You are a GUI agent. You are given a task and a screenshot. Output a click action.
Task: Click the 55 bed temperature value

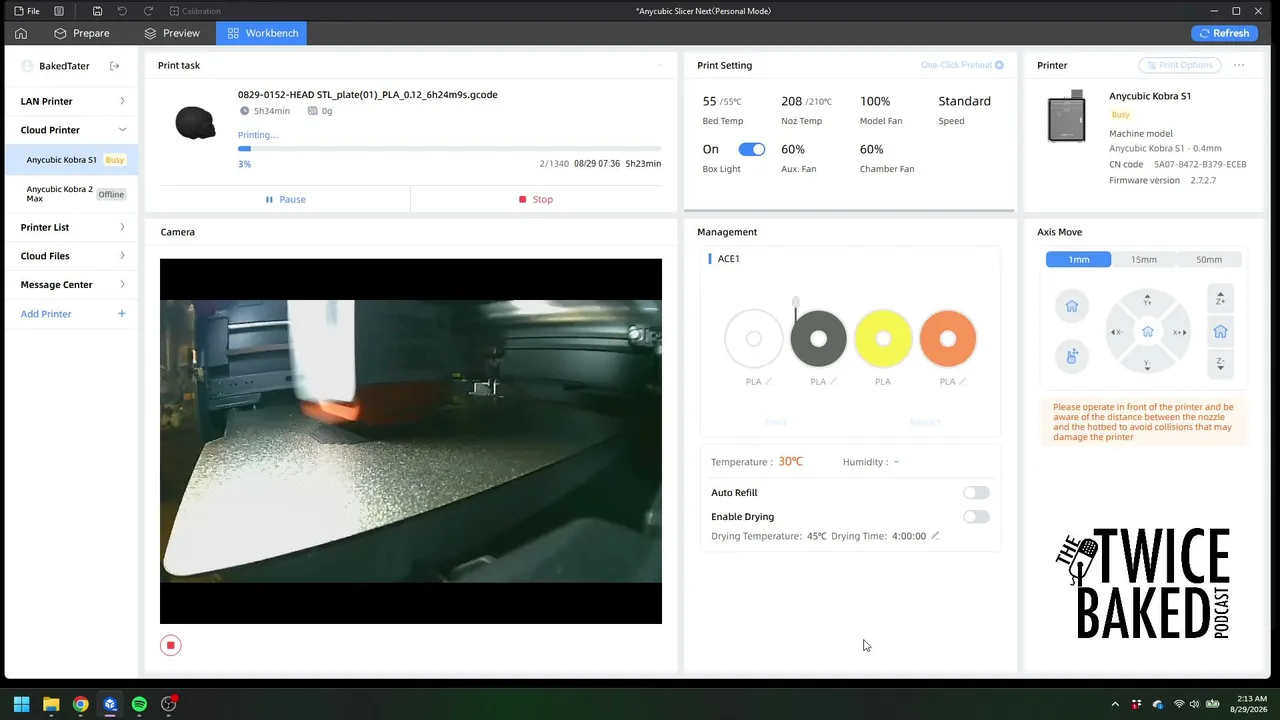[x=709, y=101]
